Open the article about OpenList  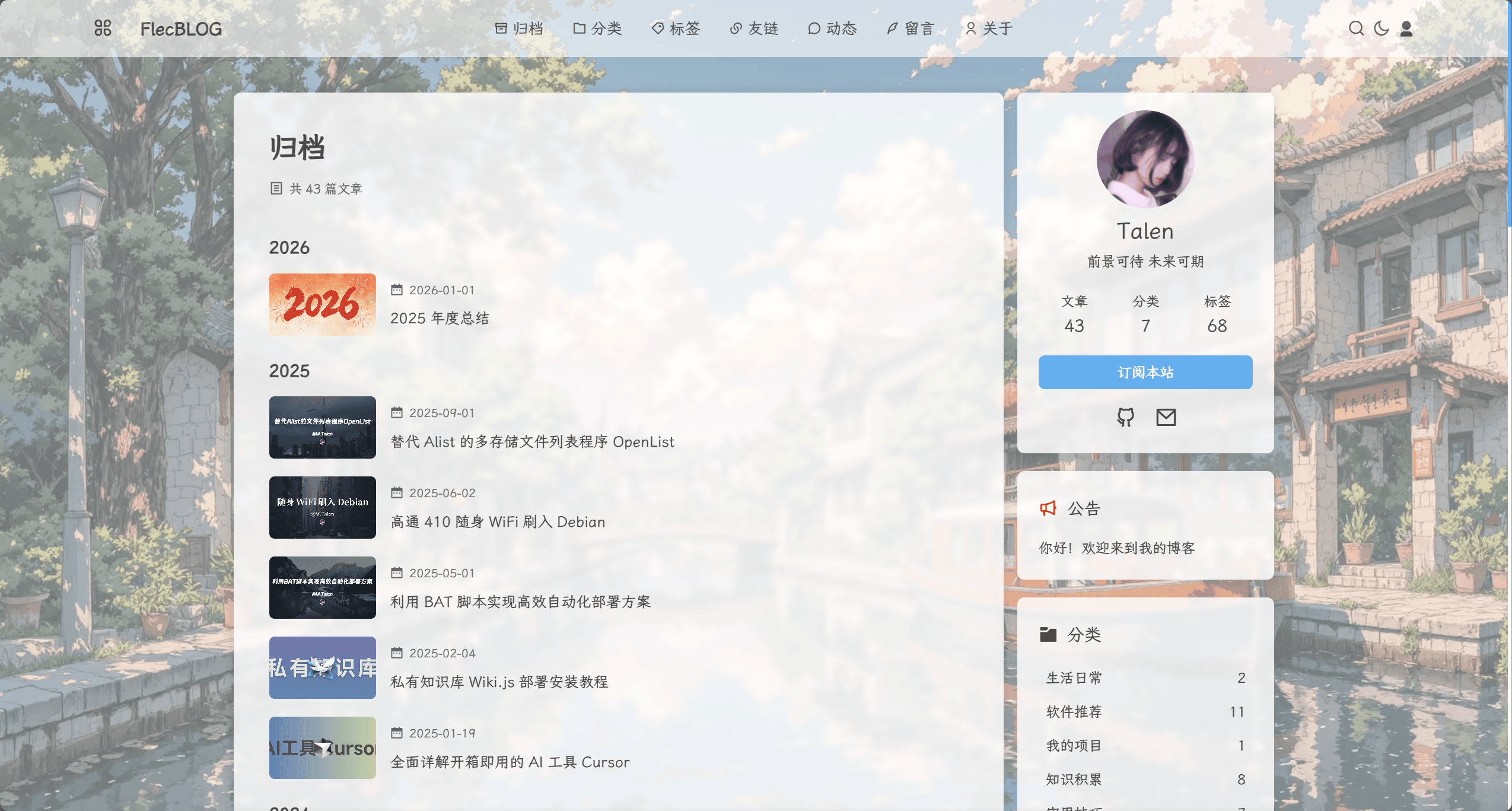click(531, 441)
